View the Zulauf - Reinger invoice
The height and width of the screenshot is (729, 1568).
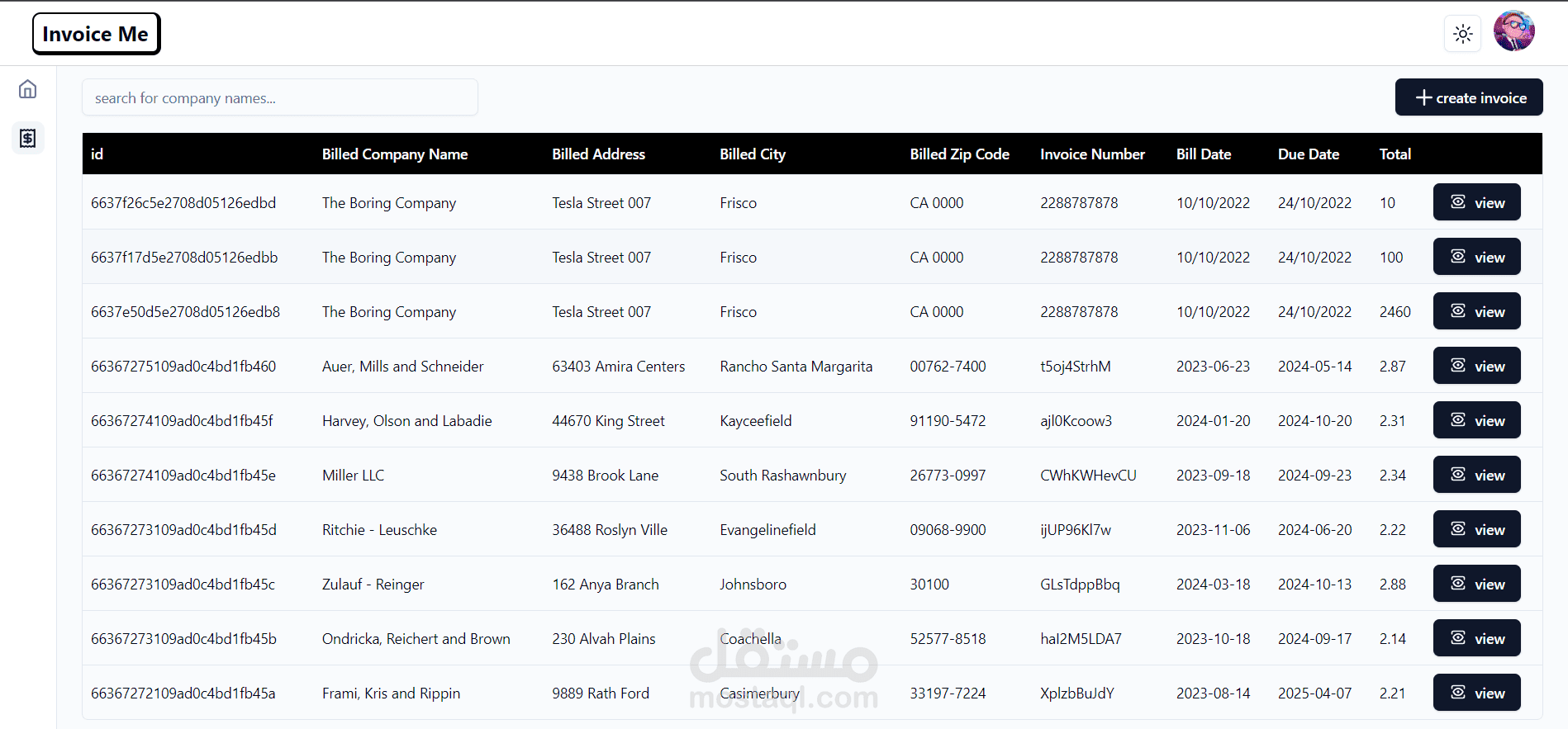[1476, 584]
